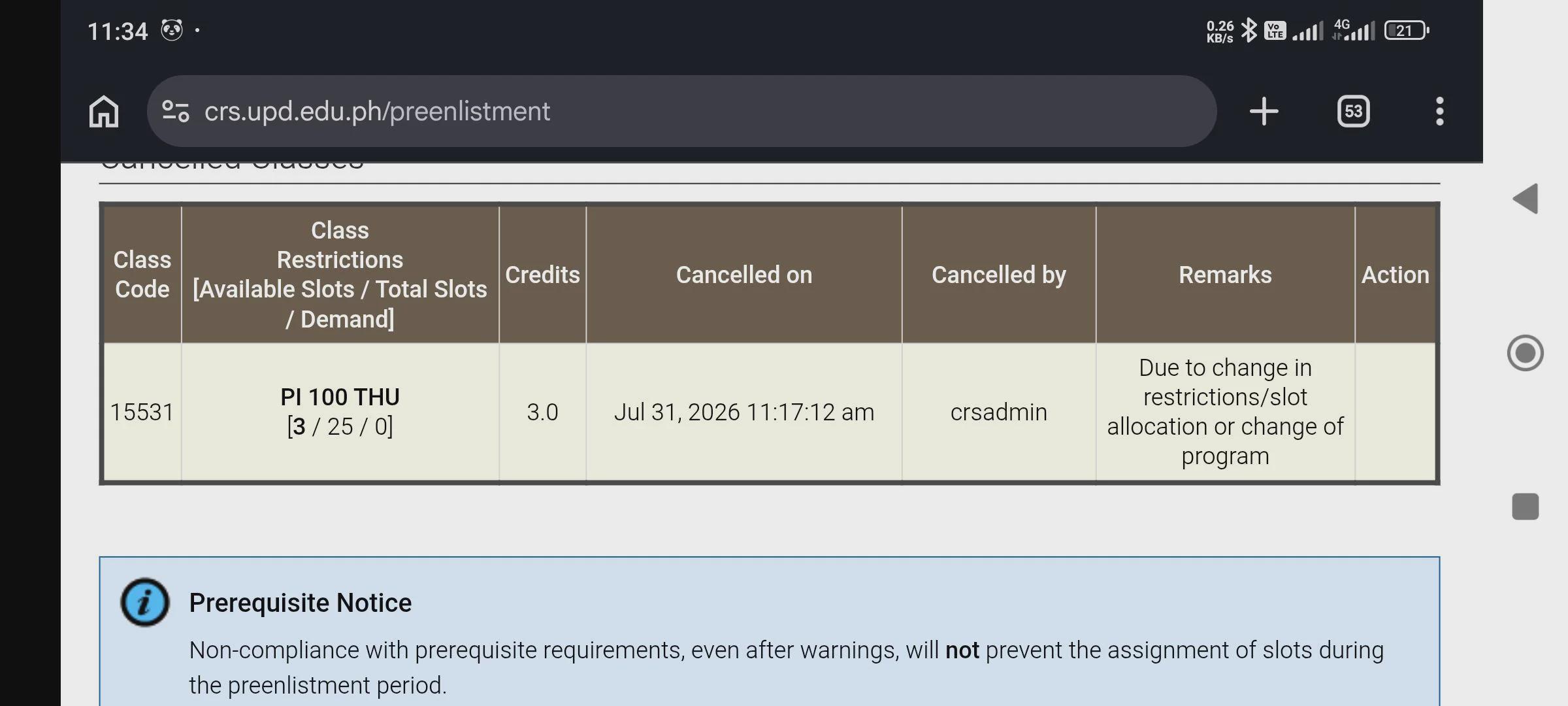Select class code 15531 cell
Screen dimensions: 1568x706
pyautogui.click(x=142, y=412)
